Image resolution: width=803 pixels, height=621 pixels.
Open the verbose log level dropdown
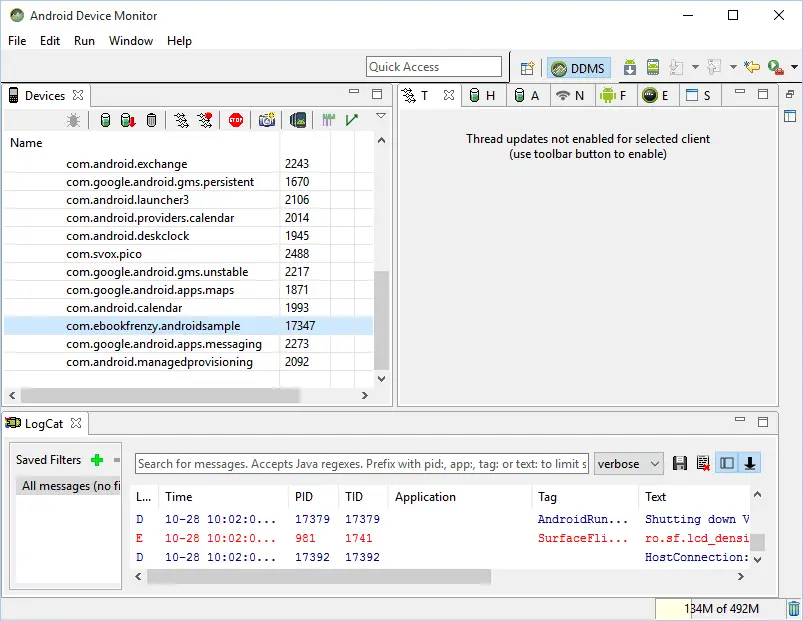[628, 463]
